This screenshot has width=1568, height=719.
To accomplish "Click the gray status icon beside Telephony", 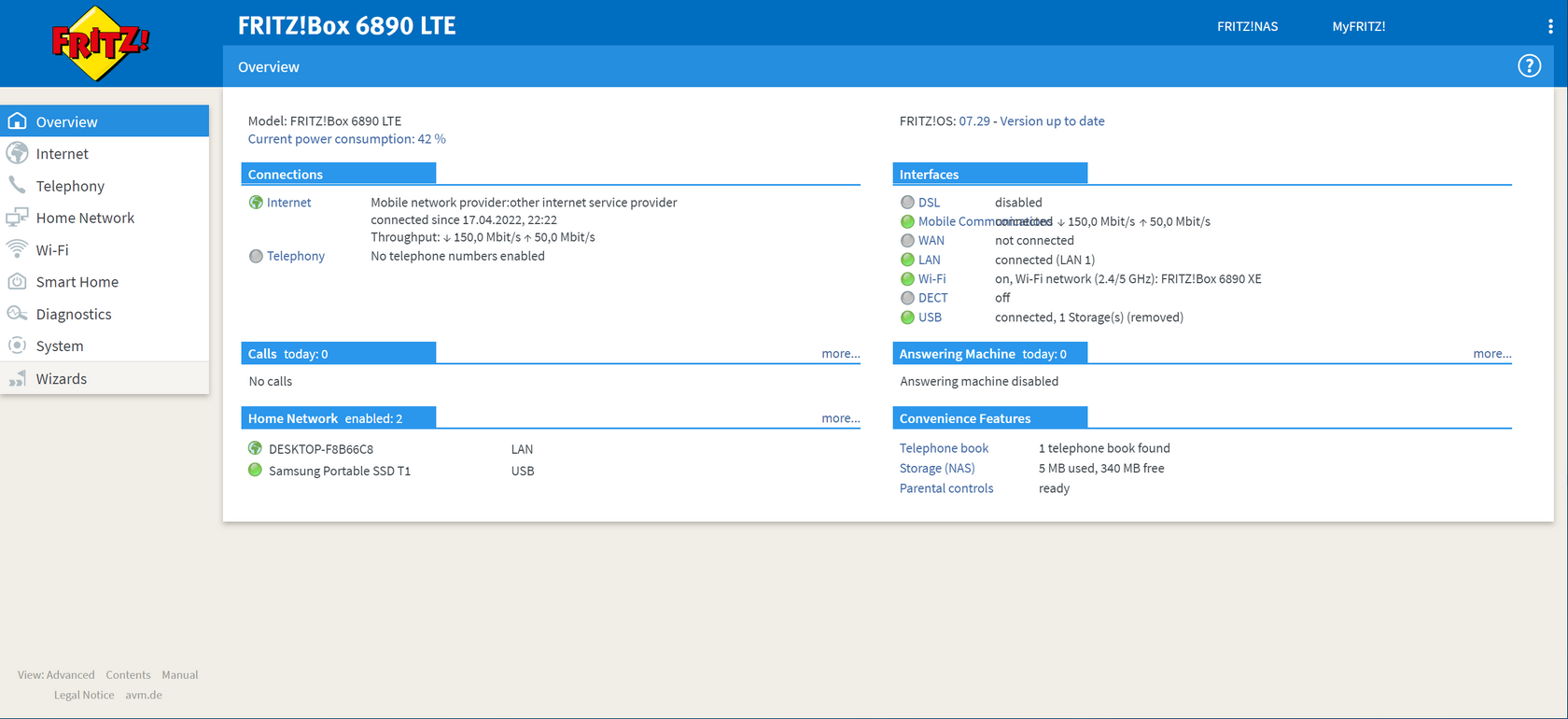I will point(256,256).
